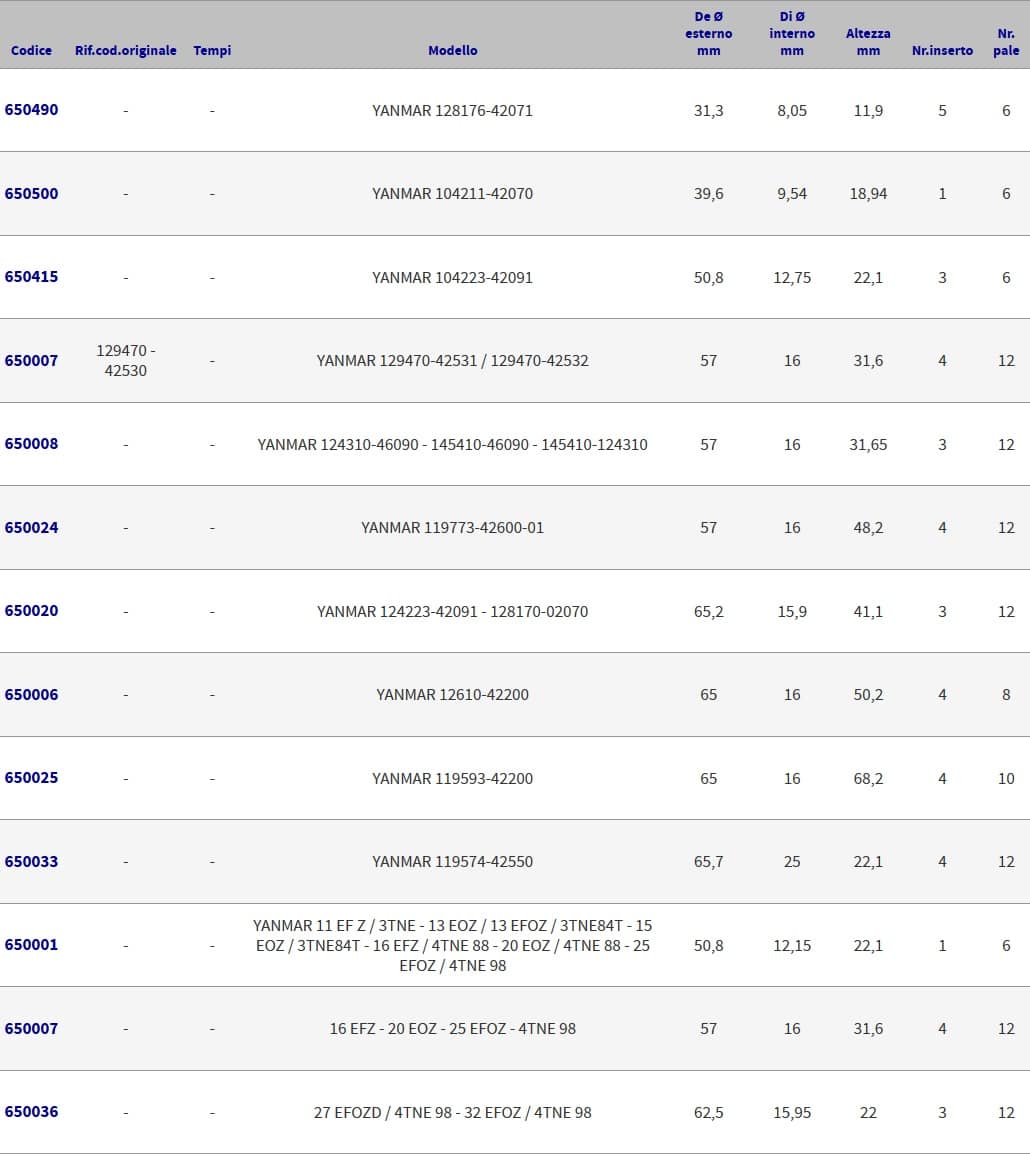Open product code 650500 link

pos(32,194)
